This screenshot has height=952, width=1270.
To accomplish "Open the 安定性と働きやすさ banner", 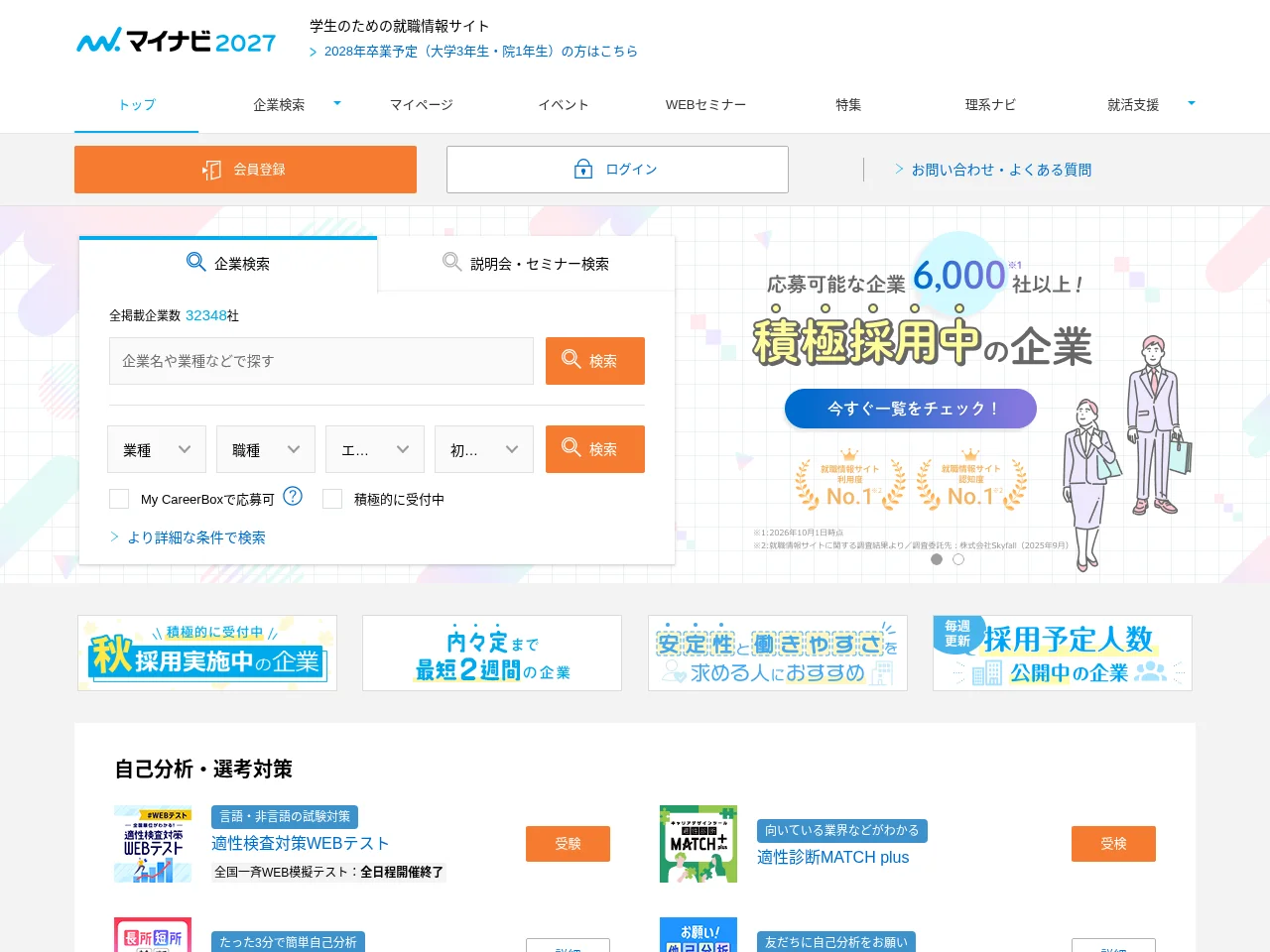I will [x=778, y=654].
